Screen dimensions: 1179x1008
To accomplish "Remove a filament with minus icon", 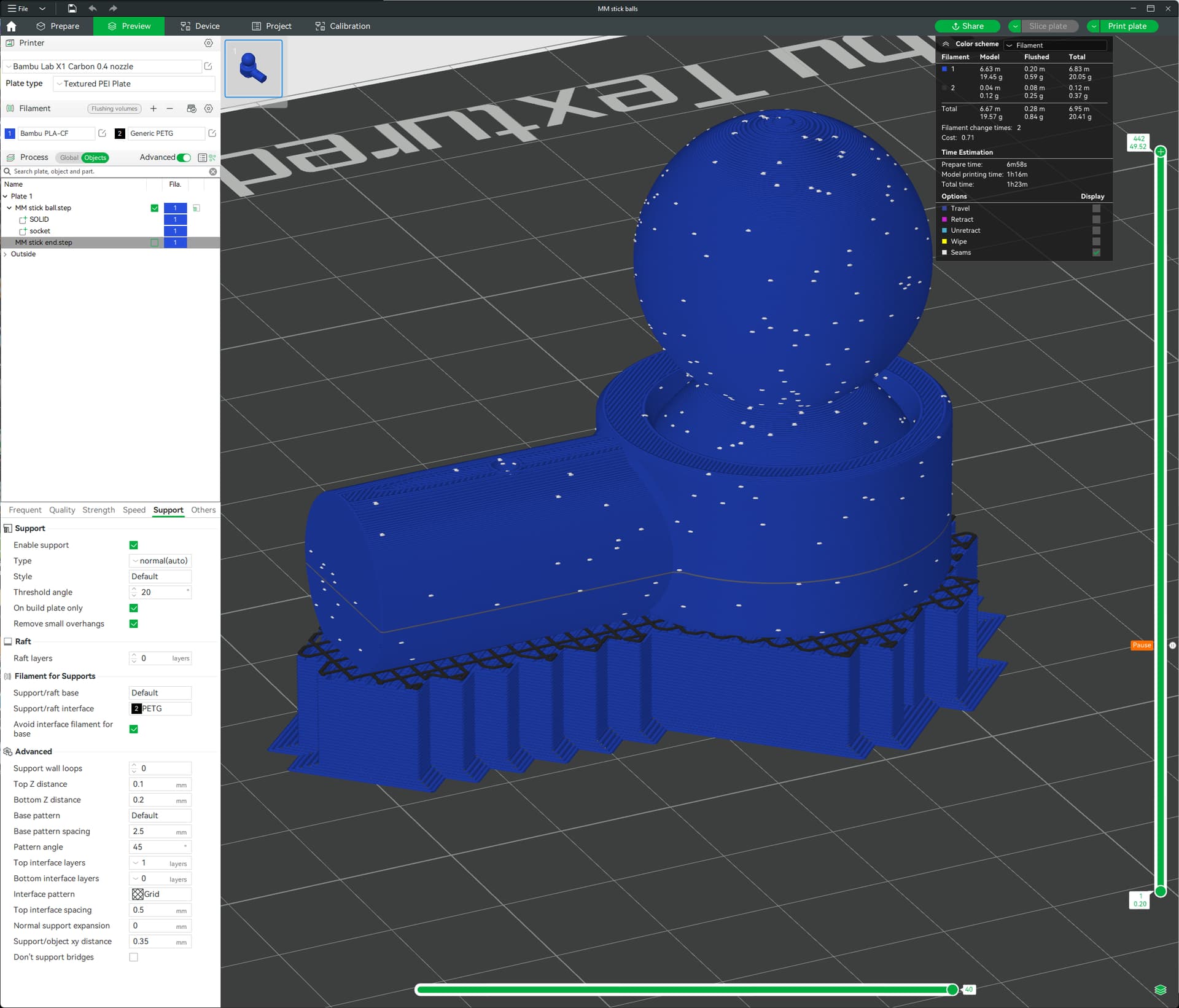I will pyautogui.click(x=170, y=109).
